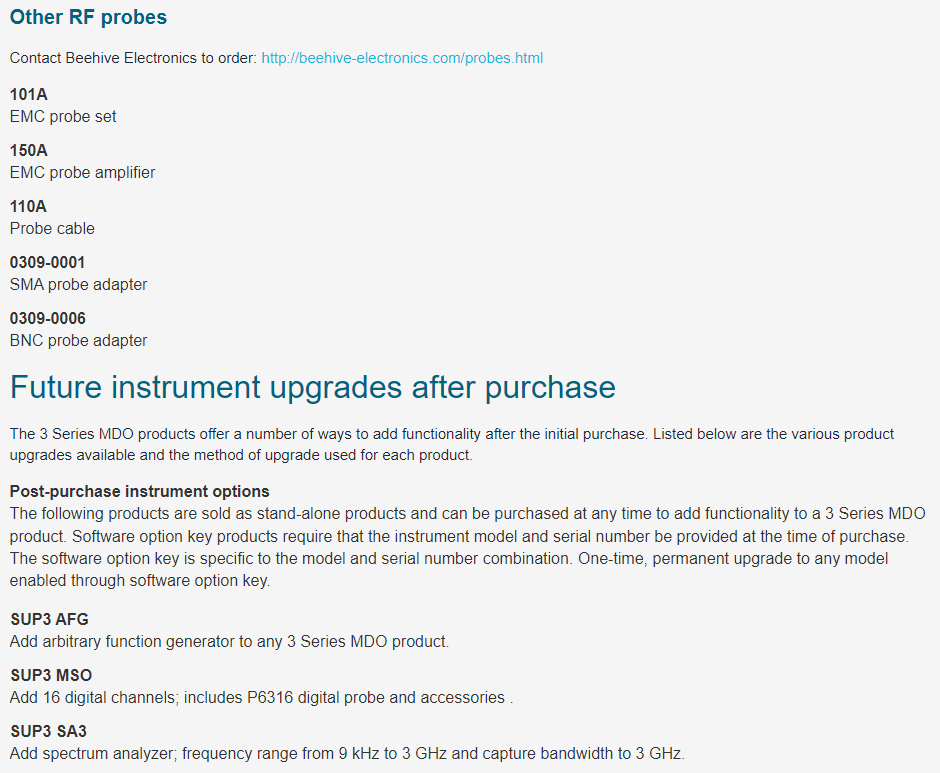
Task: Select the 0309-0001 part number
Action: 47,262
